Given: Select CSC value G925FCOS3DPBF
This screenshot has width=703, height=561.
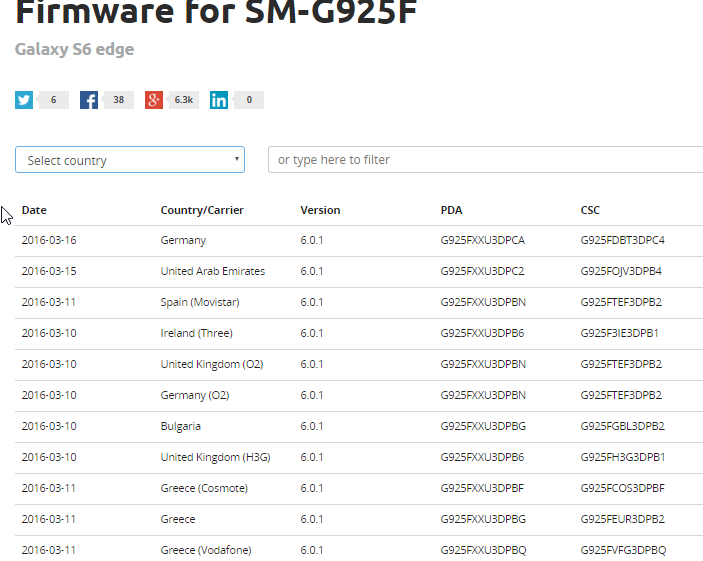Looking at the screenshot, I should 622,488.
